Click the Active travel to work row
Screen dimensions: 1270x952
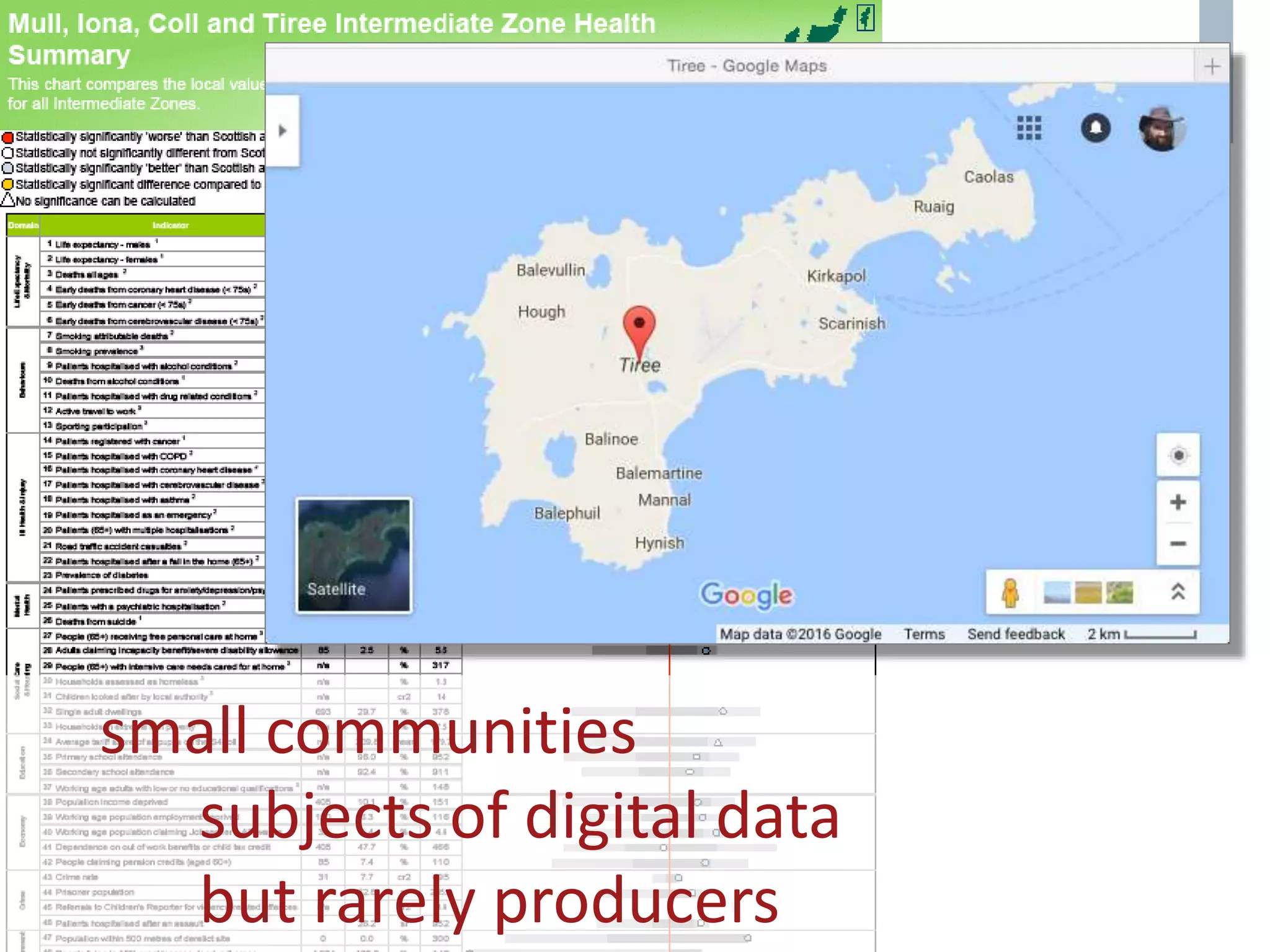click(x=153, y=411)
